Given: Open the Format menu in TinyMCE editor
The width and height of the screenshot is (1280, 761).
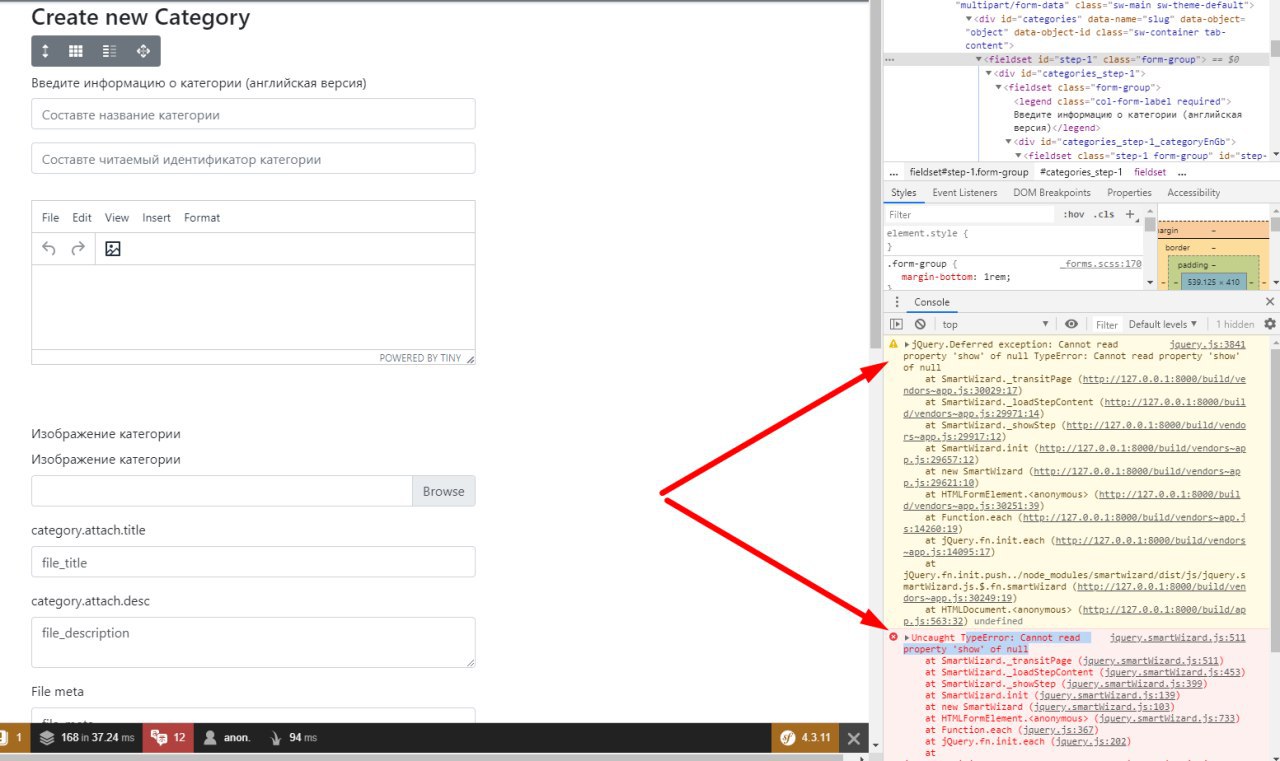Looking at the screenshot, I should coord(202,217).
